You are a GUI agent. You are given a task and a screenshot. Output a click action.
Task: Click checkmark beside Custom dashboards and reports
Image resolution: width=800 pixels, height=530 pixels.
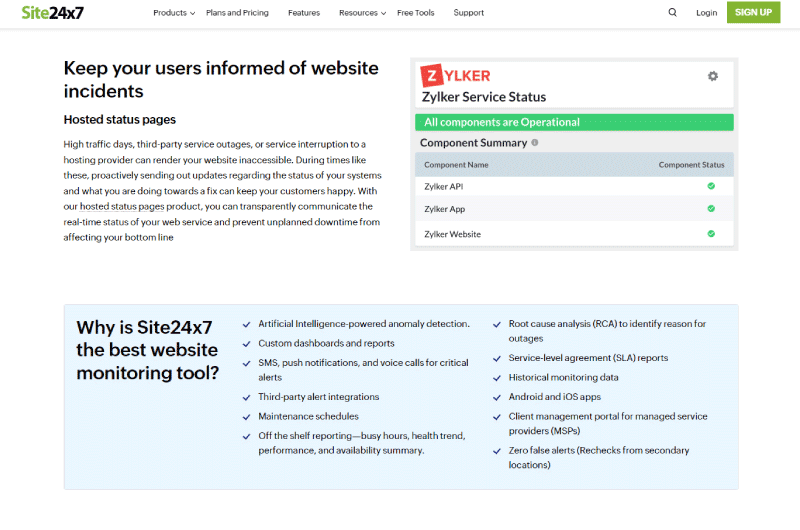pyautogui.click(x=246, y=344)
